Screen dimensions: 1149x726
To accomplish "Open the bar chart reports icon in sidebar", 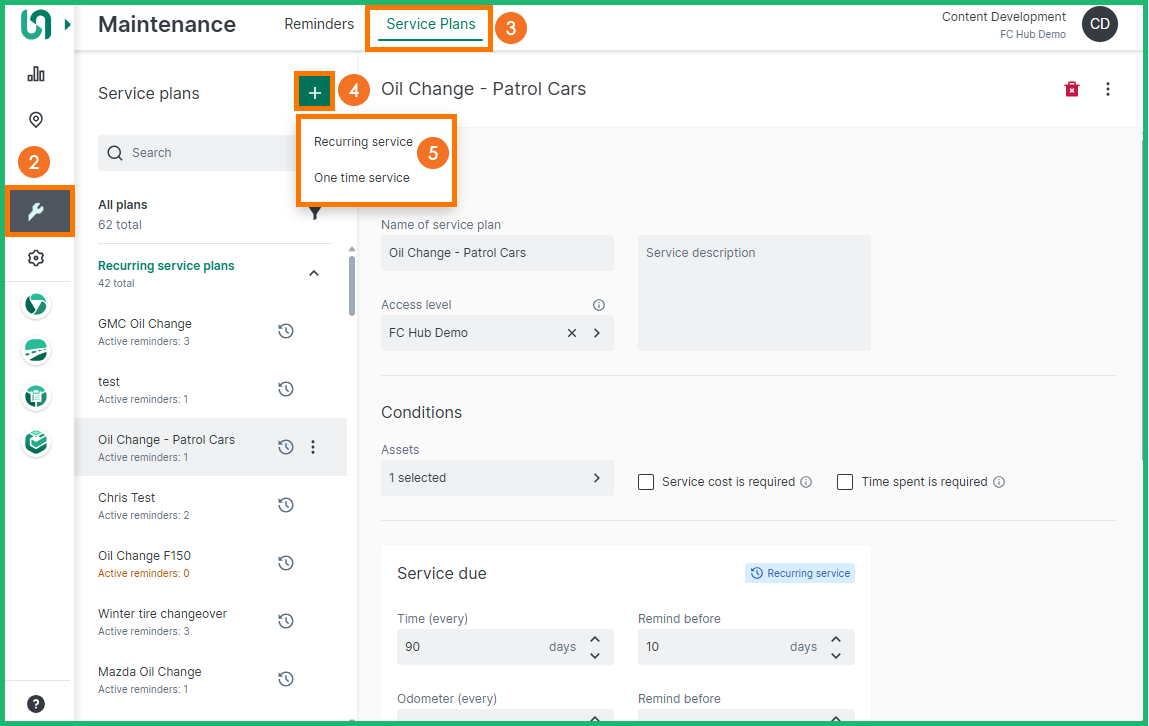I will click(x=36, y=74).
